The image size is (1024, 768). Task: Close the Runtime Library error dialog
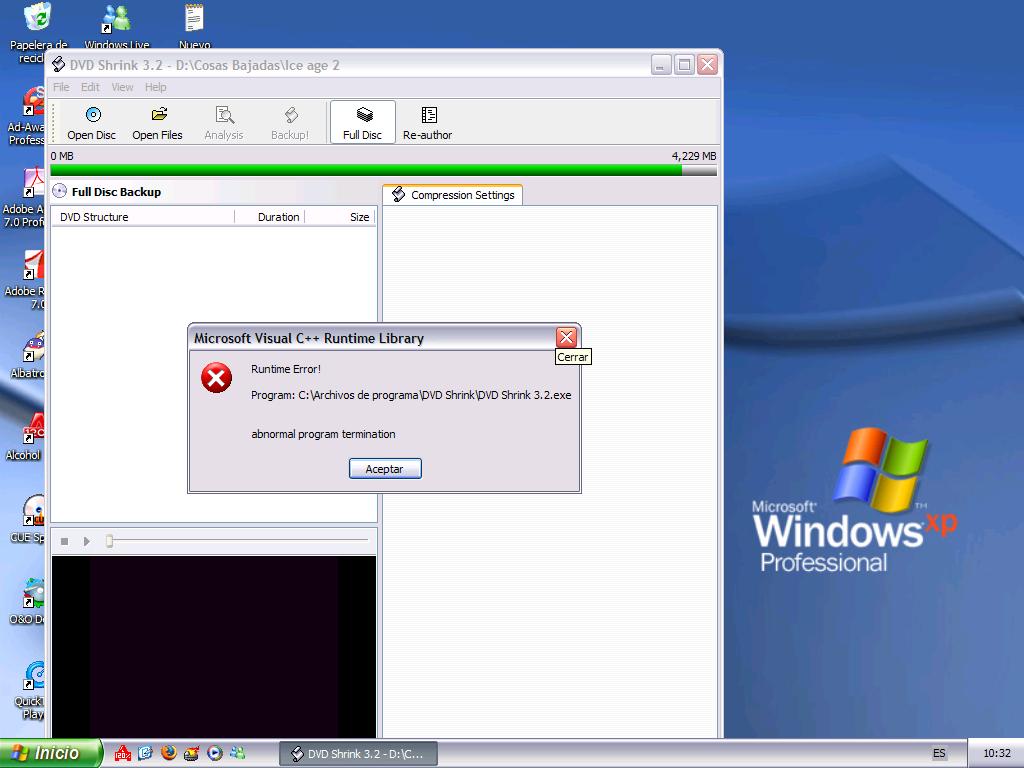566,337
